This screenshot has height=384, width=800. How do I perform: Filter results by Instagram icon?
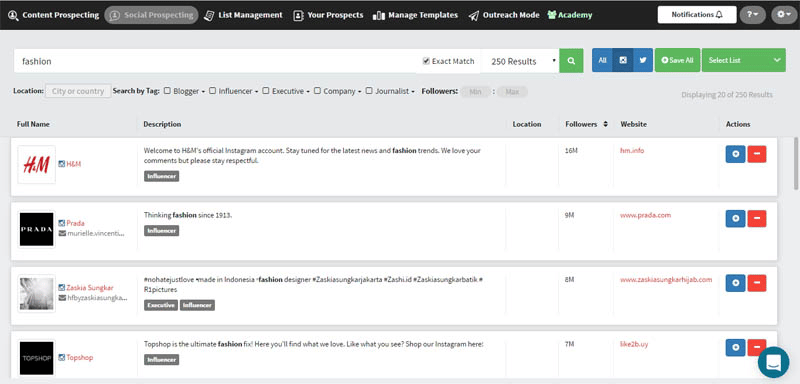point(623,60)
